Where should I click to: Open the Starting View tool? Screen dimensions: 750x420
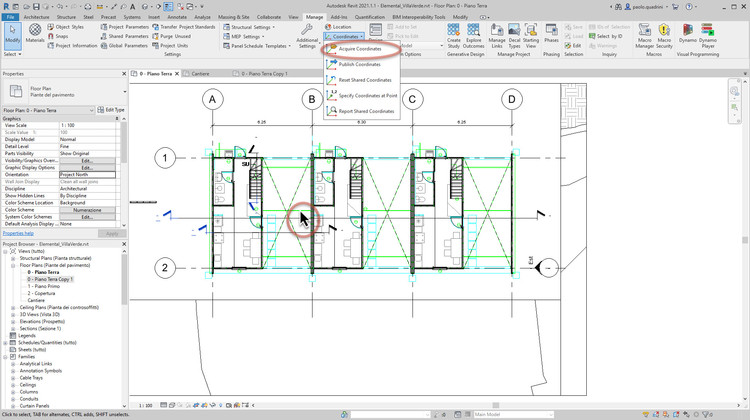point(531,38)
